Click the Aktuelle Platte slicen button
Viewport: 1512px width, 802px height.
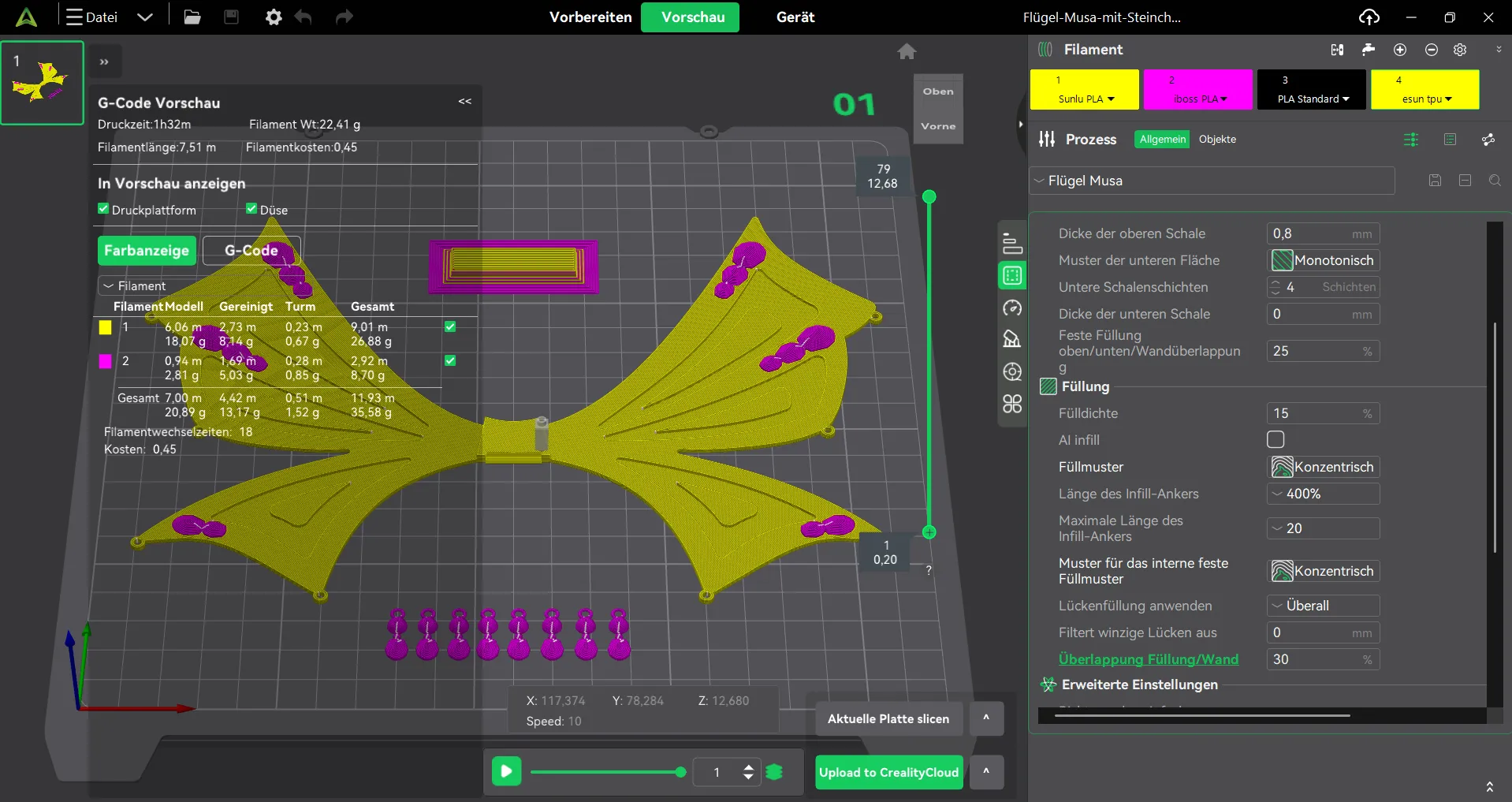click(888, 718)
